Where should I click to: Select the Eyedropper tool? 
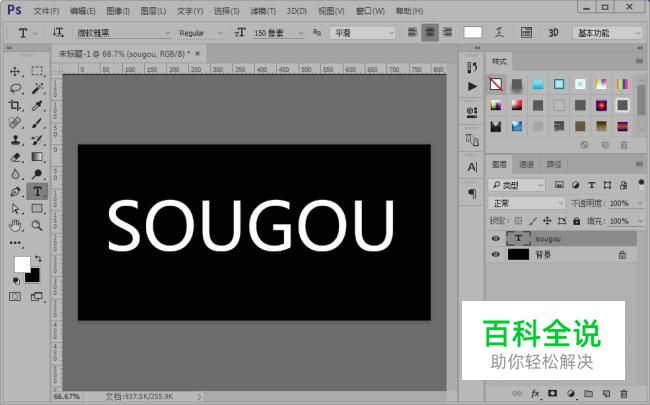point(37,105)
